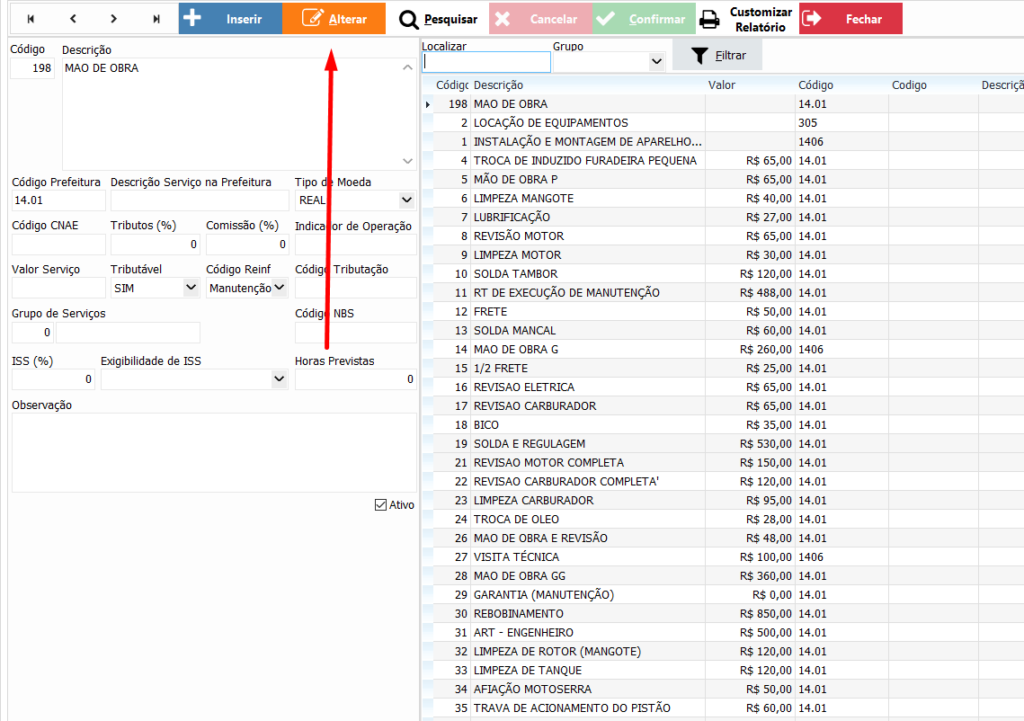Go to next record arrow

(114, 19)
